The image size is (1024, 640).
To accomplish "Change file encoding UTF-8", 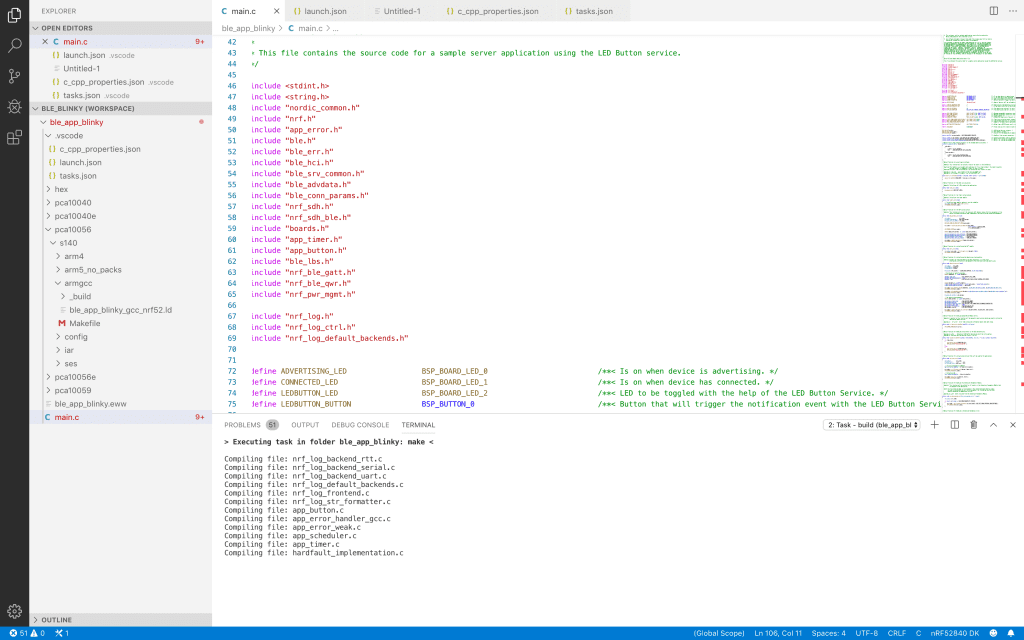I will click(867, 633).
